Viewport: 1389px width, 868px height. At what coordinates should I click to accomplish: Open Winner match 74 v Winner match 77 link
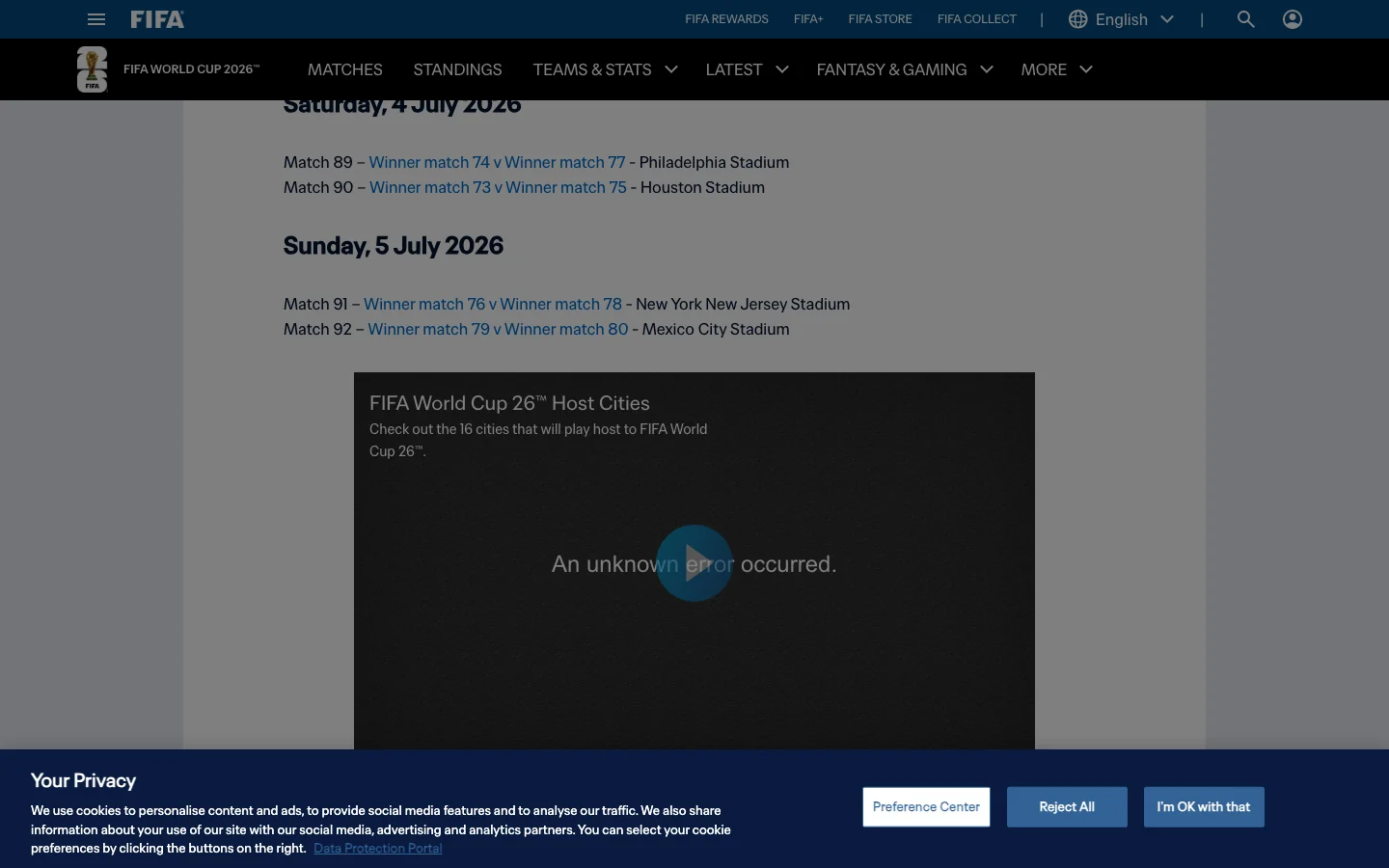[x=497, y=162]
